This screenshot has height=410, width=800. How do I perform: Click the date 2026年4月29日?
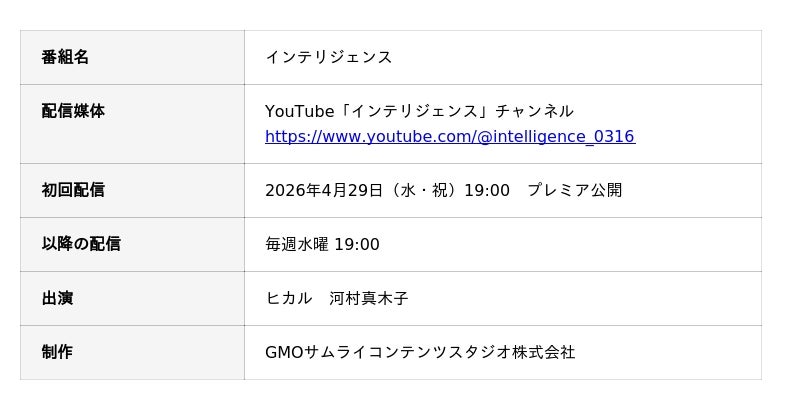point(324,190)
